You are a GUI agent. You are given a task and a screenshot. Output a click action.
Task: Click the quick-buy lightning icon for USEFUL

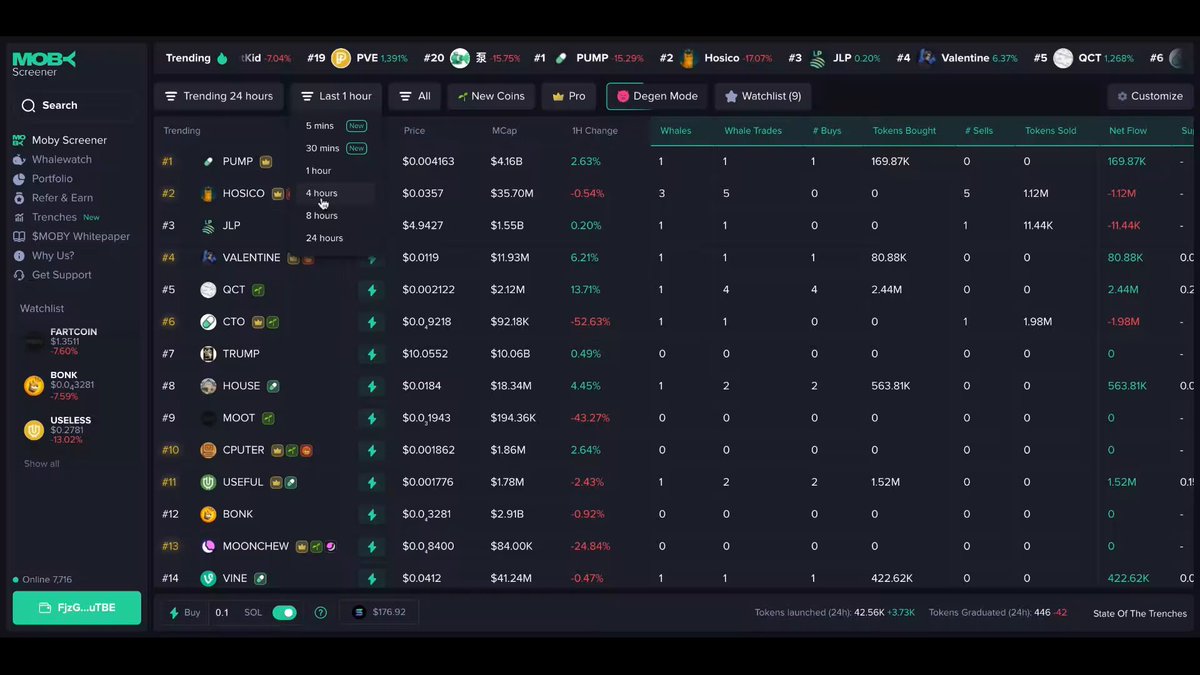372,482
